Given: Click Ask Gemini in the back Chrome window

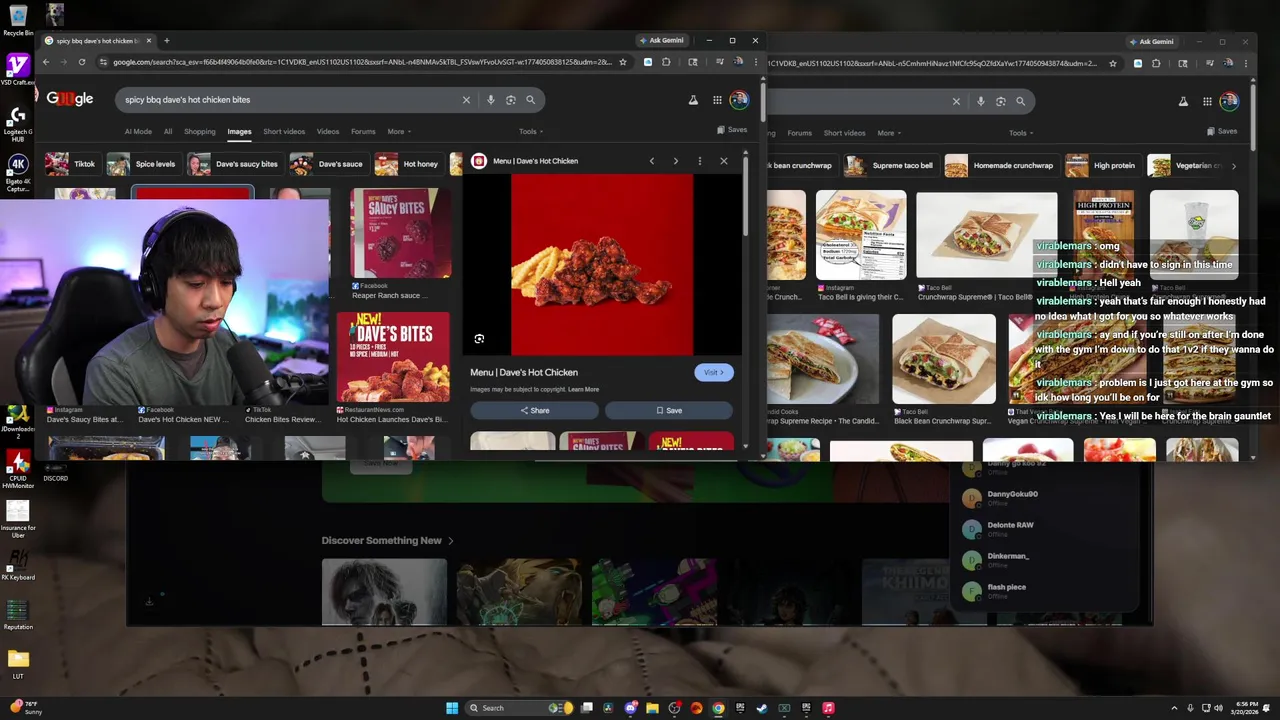Looking at the screenshot, I should pos(1151,42).
